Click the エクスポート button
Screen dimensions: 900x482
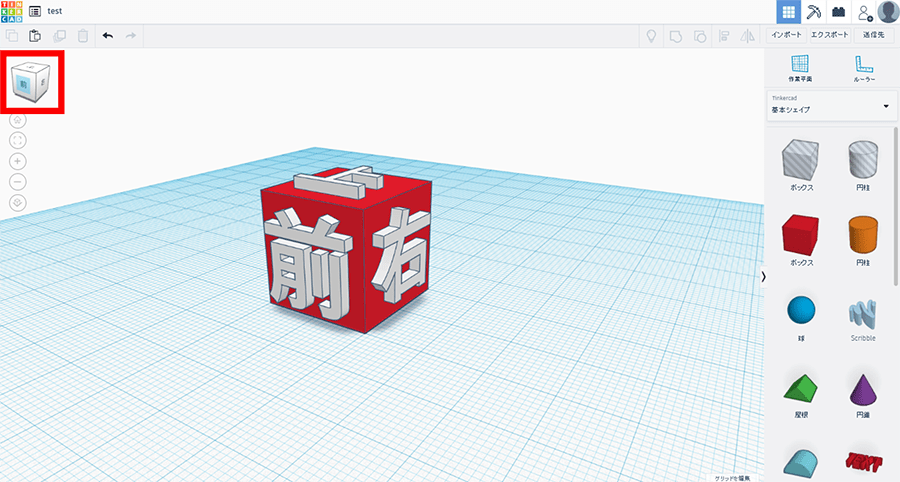pyautogui.click(x=829, y=35)
